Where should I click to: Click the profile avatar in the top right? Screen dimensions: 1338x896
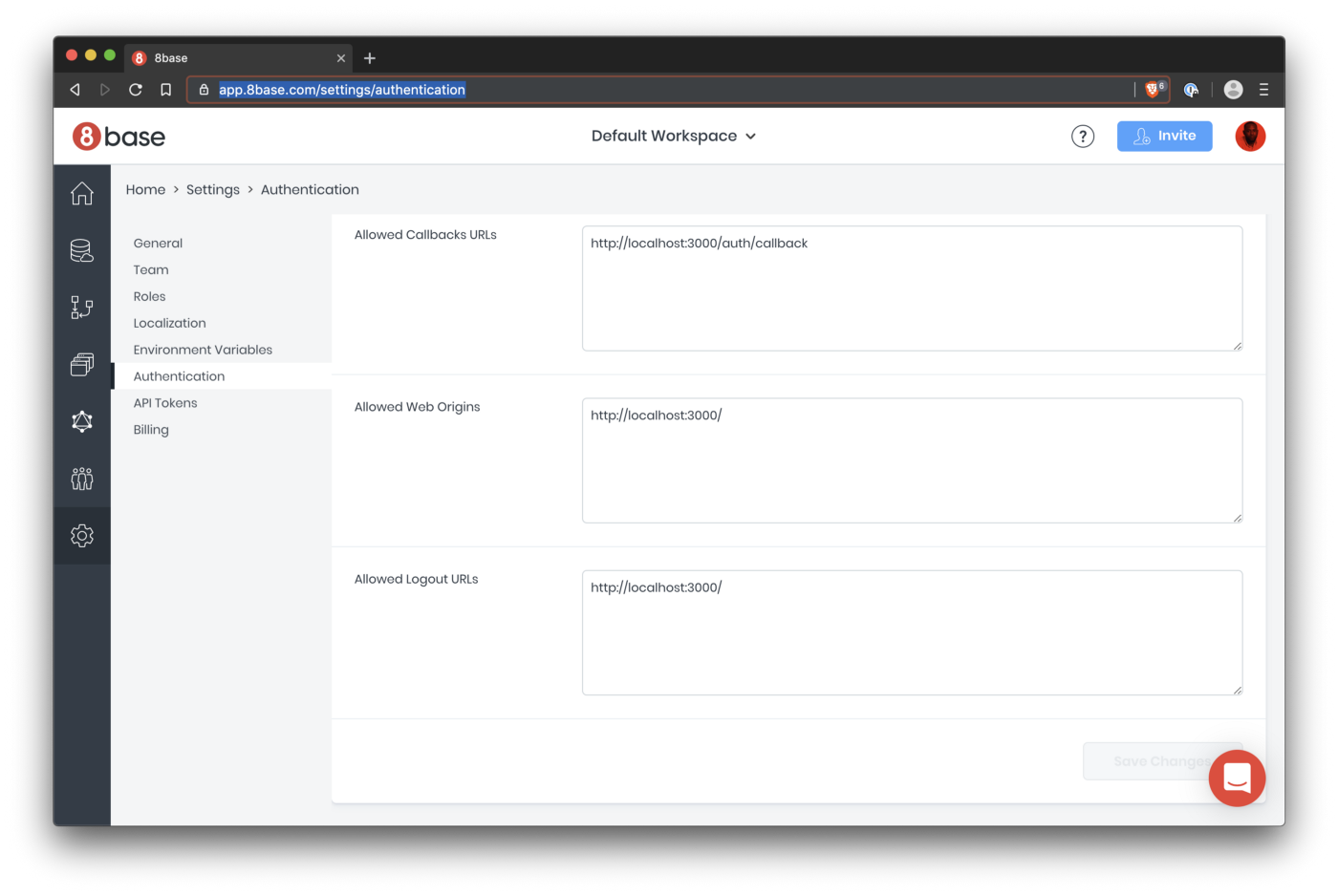1250,136
